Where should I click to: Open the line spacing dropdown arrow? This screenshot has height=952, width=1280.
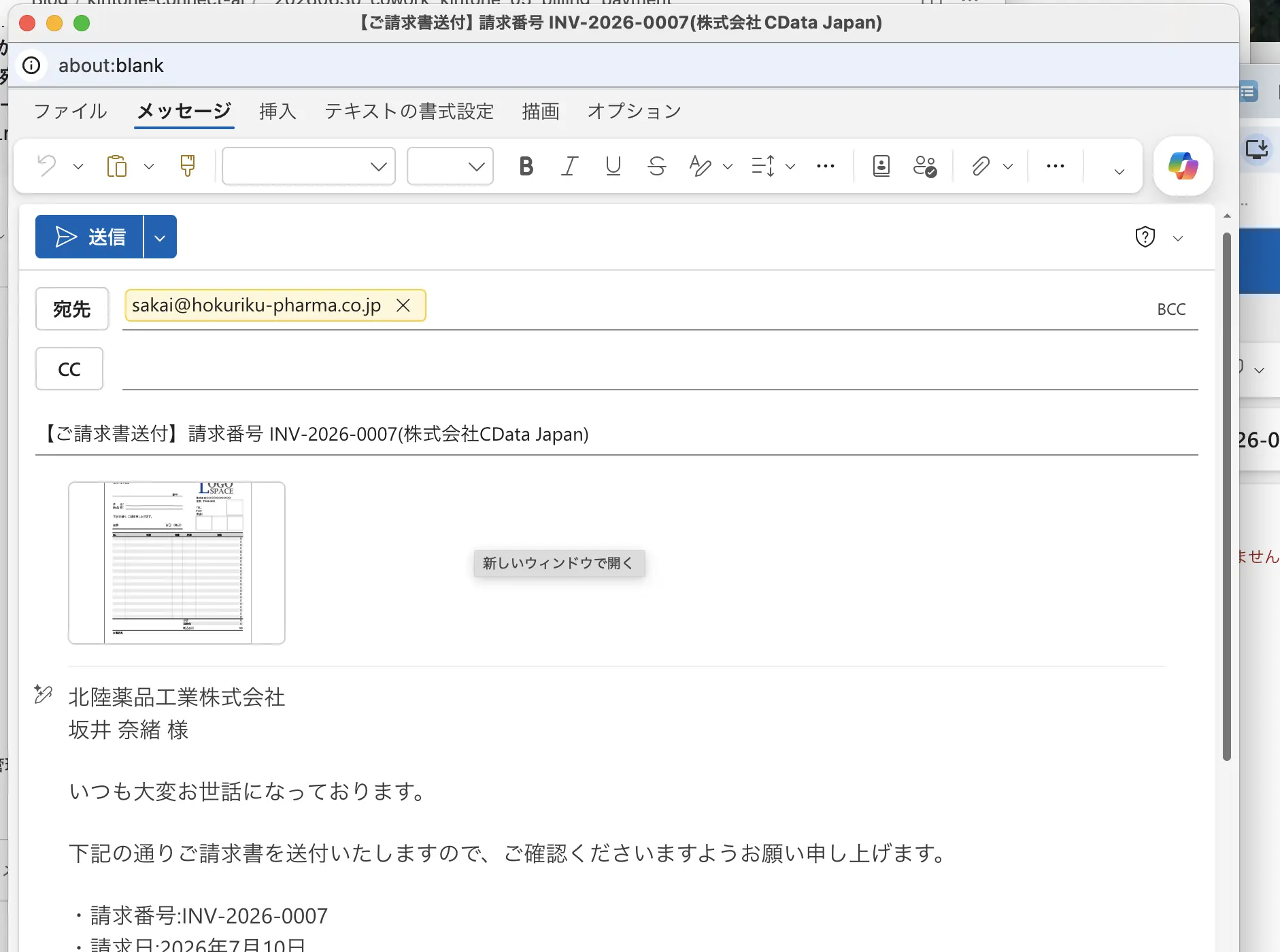[x=790, y=167]
